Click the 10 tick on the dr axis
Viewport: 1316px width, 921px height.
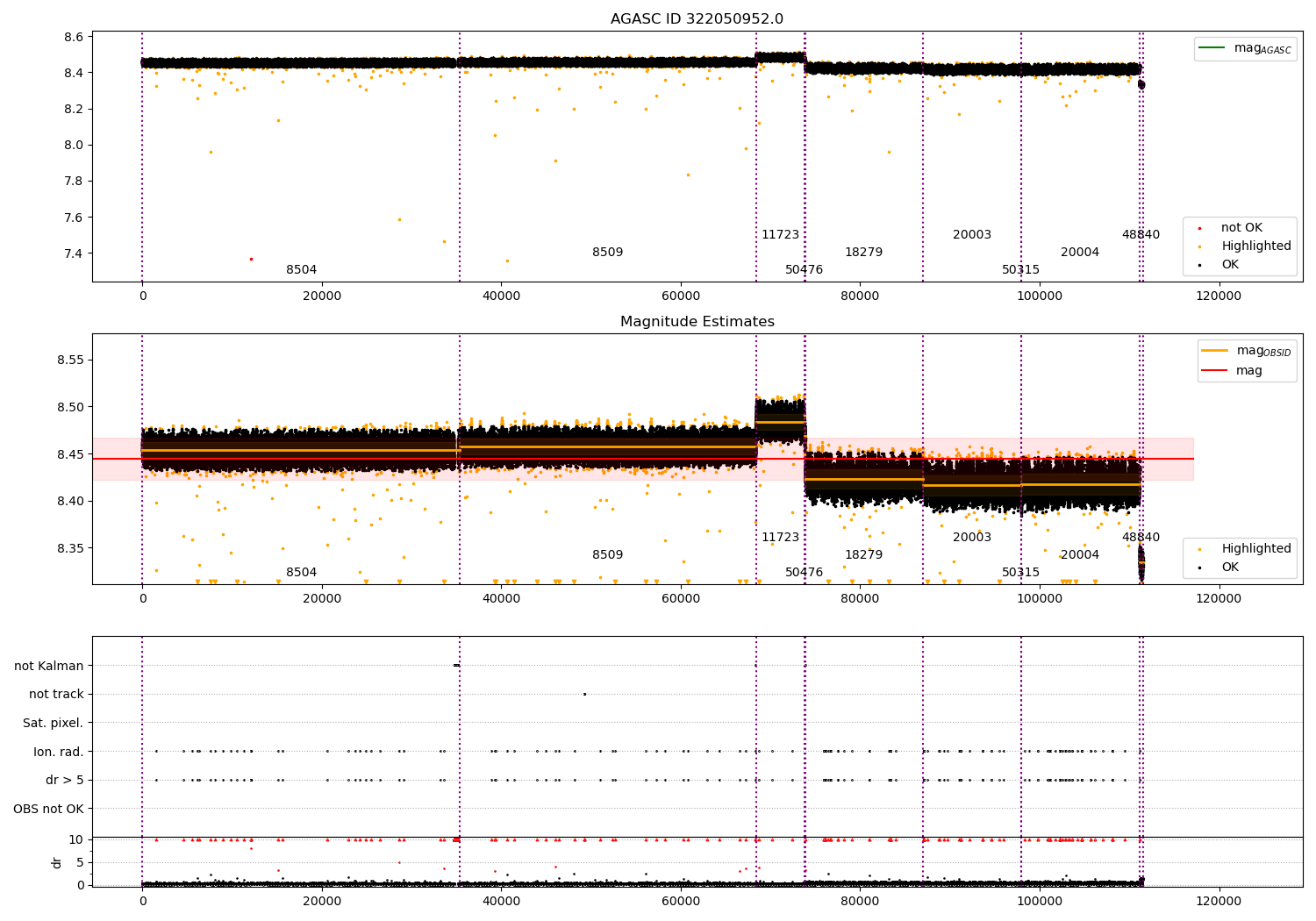click(x=76, y=839)
